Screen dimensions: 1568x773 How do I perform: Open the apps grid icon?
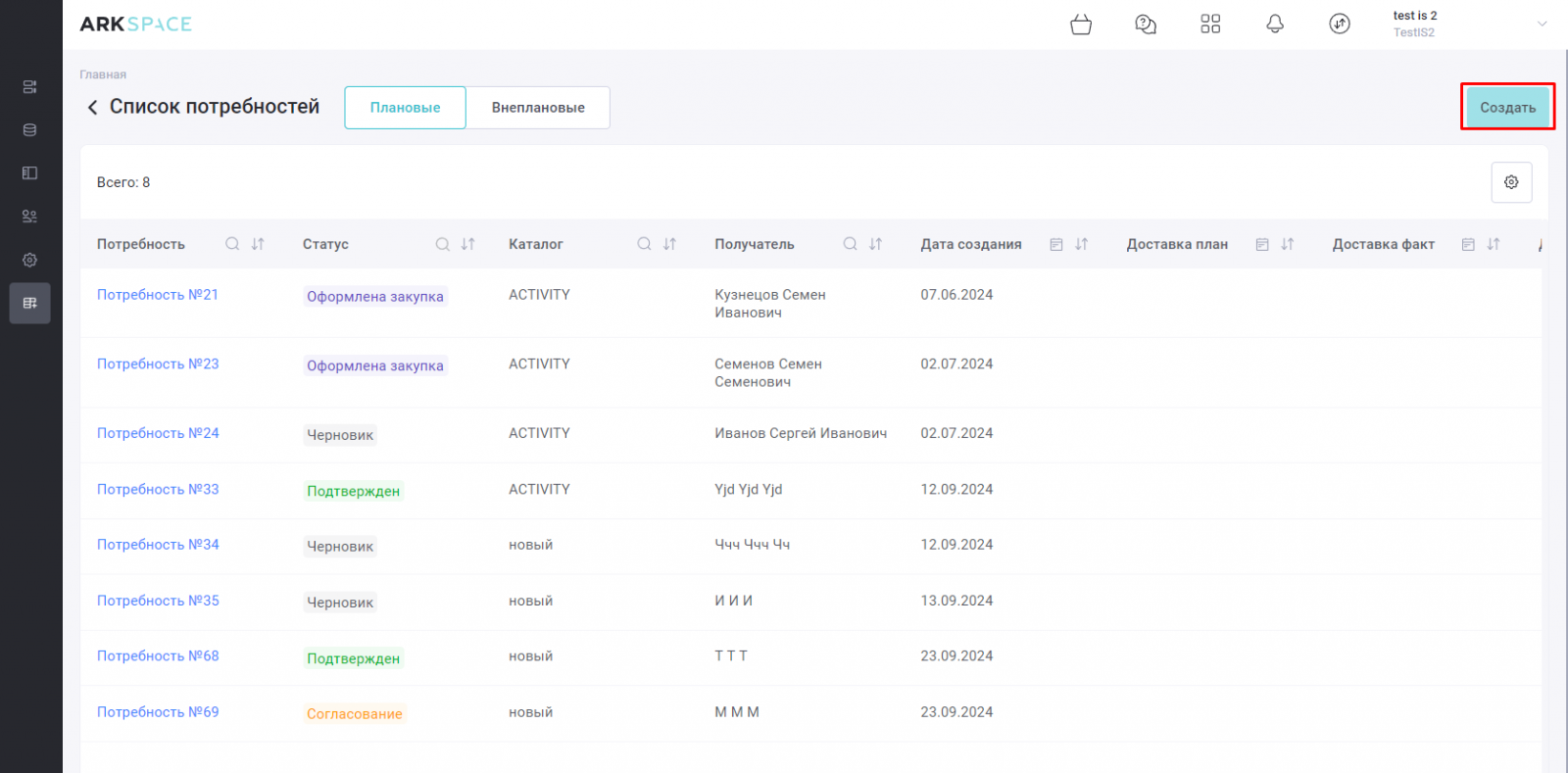1210,24
